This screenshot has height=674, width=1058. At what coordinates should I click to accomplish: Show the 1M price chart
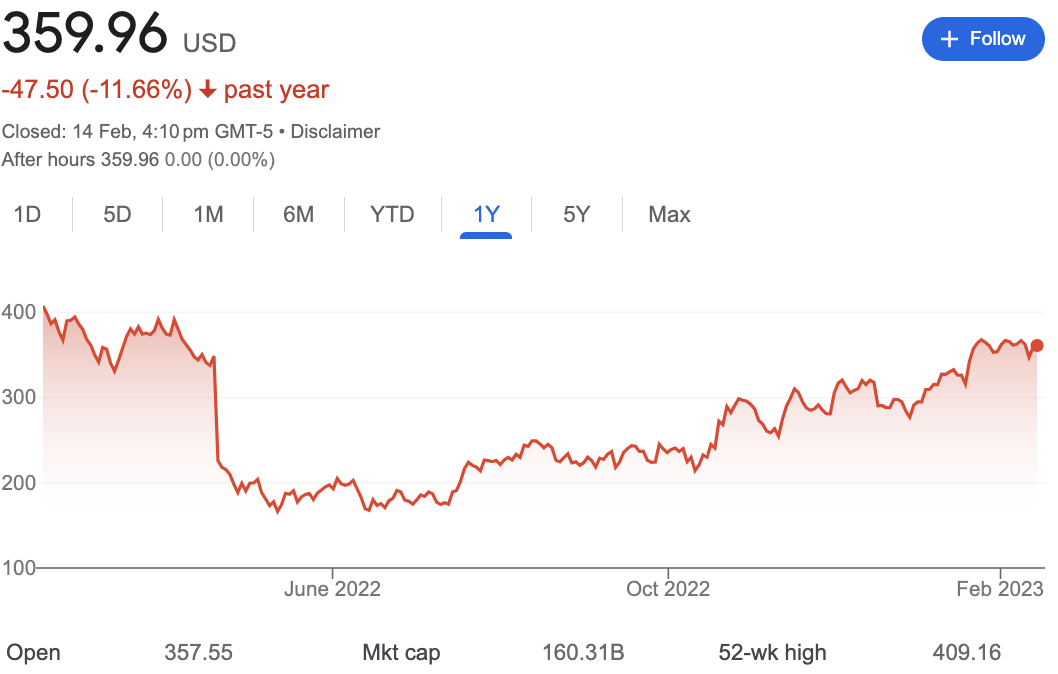point(208,214)
